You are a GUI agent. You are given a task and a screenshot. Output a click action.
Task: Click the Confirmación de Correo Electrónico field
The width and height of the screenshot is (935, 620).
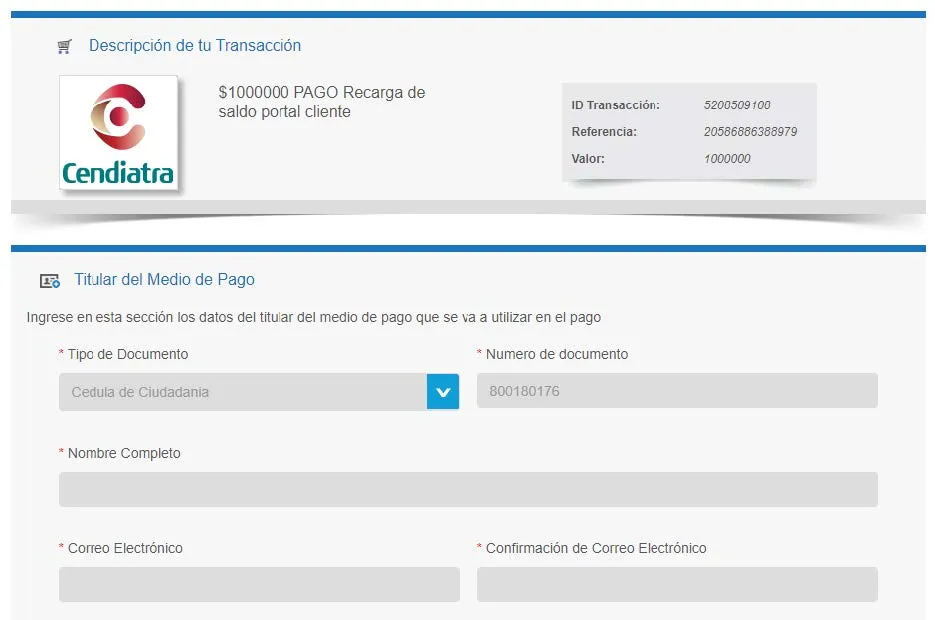(x=677, y=584)
